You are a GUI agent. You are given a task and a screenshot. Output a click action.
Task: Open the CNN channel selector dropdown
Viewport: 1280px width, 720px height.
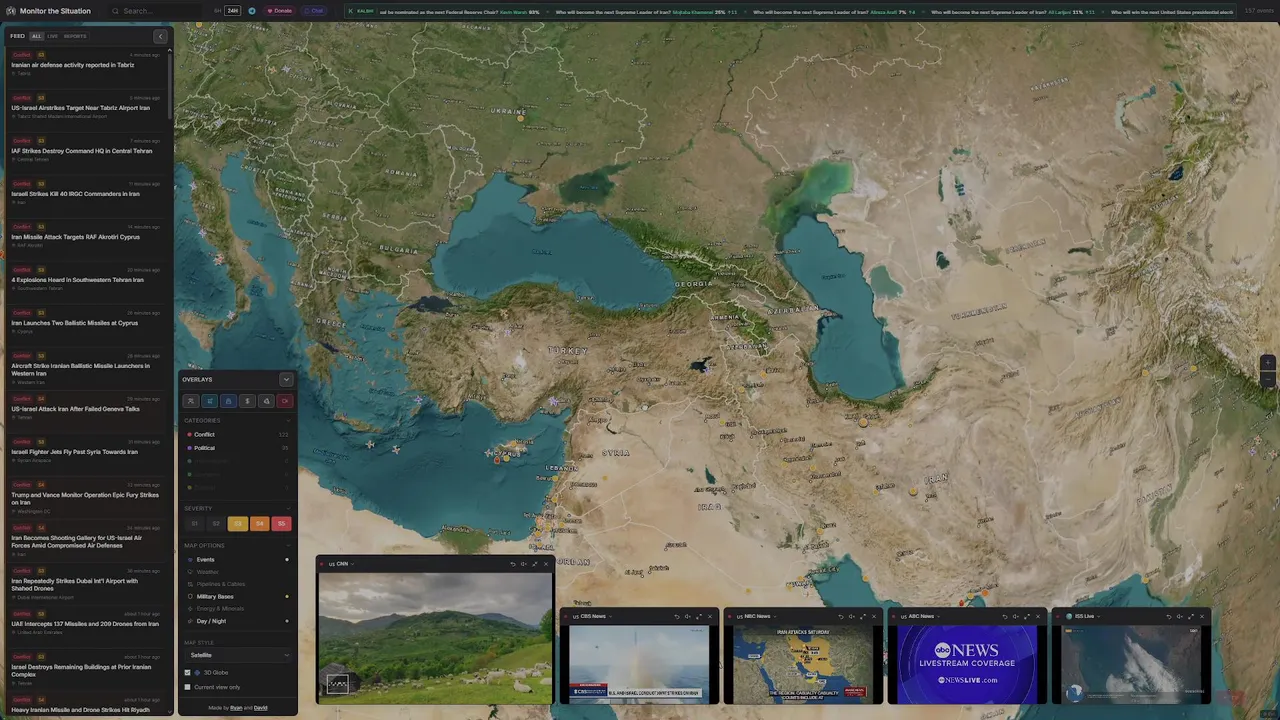(x=341, y=564)
